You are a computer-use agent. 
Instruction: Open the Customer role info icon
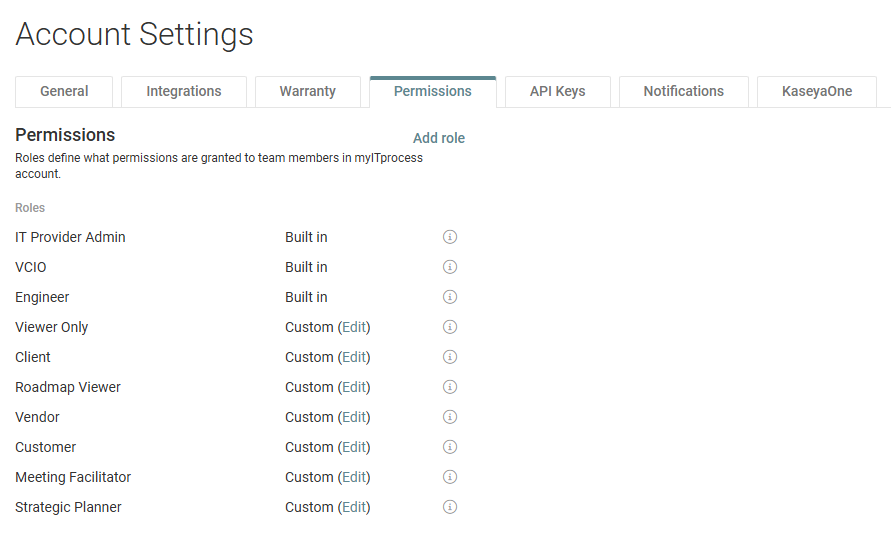click(450, 447)
